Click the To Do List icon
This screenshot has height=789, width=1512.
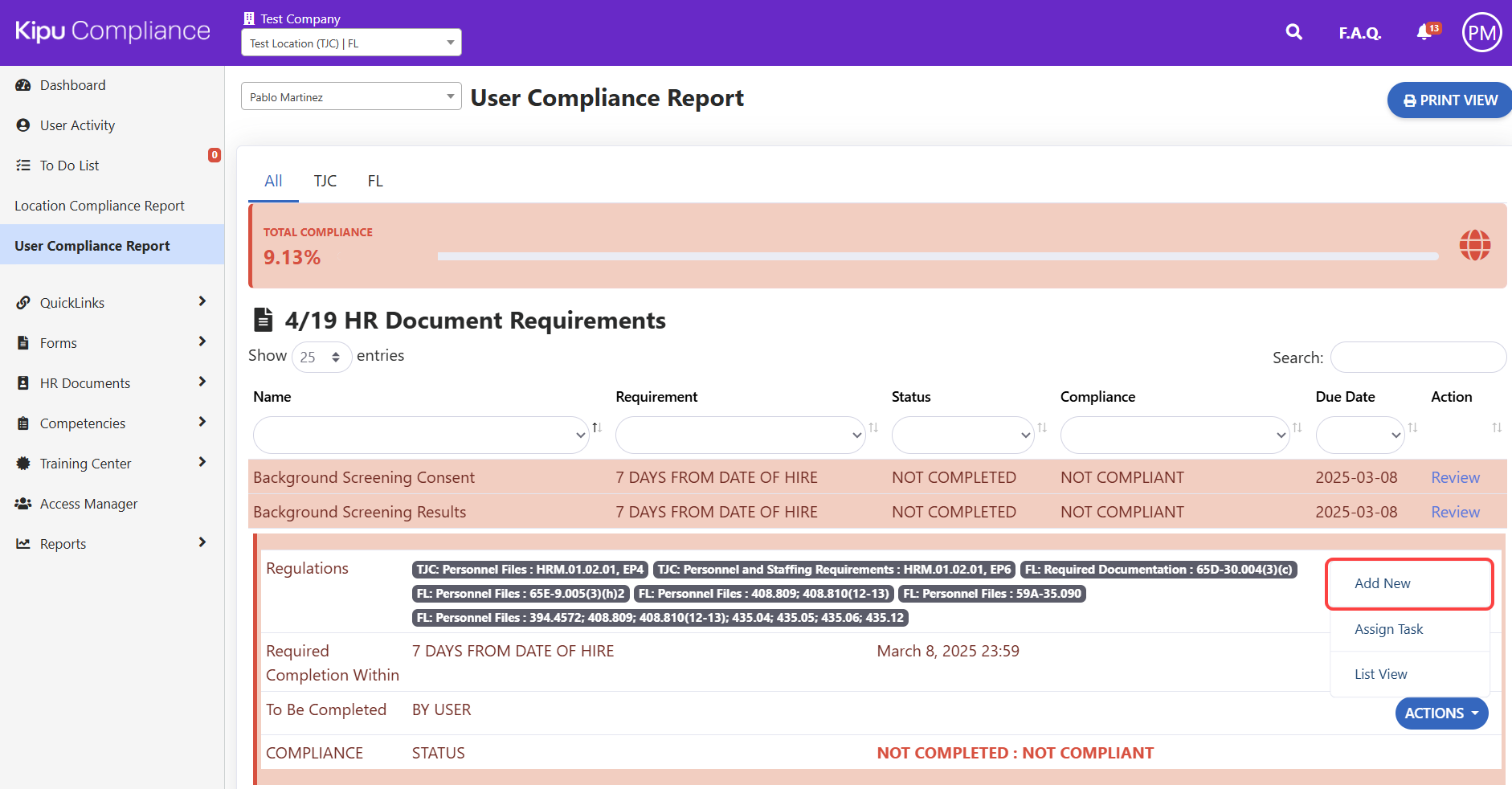[x=23, y=166]
